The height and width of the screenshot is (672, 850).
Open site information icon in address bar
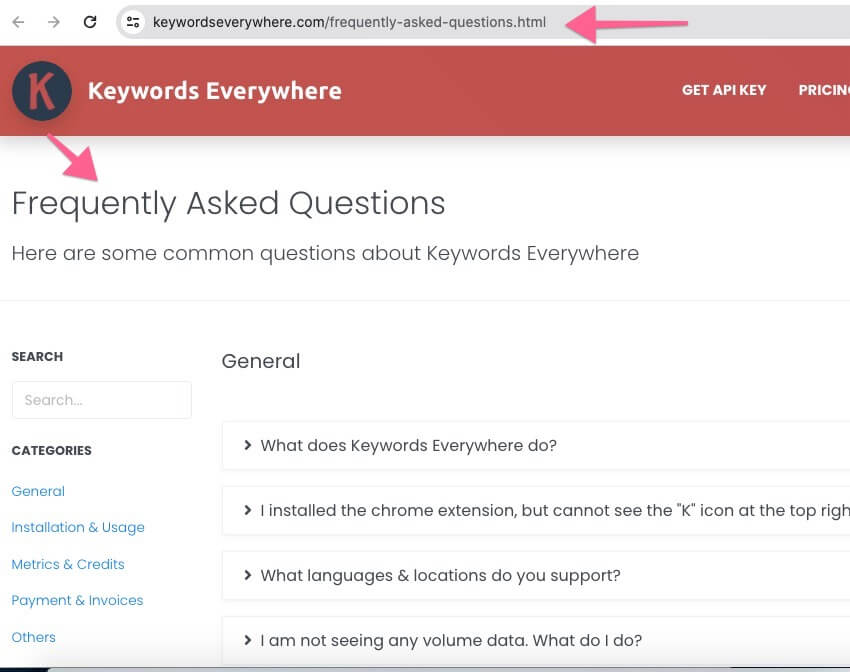coord(133,22)
